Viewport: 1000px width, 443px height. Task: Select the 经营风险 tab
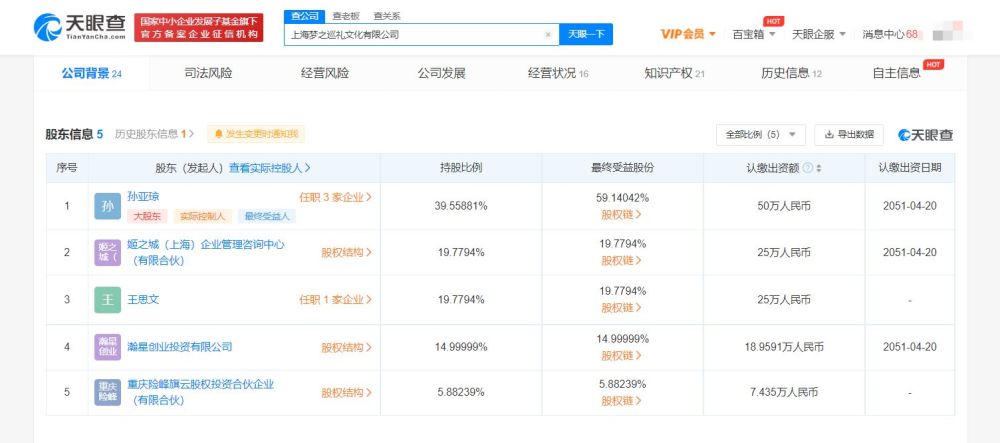(x=325, y=73)
